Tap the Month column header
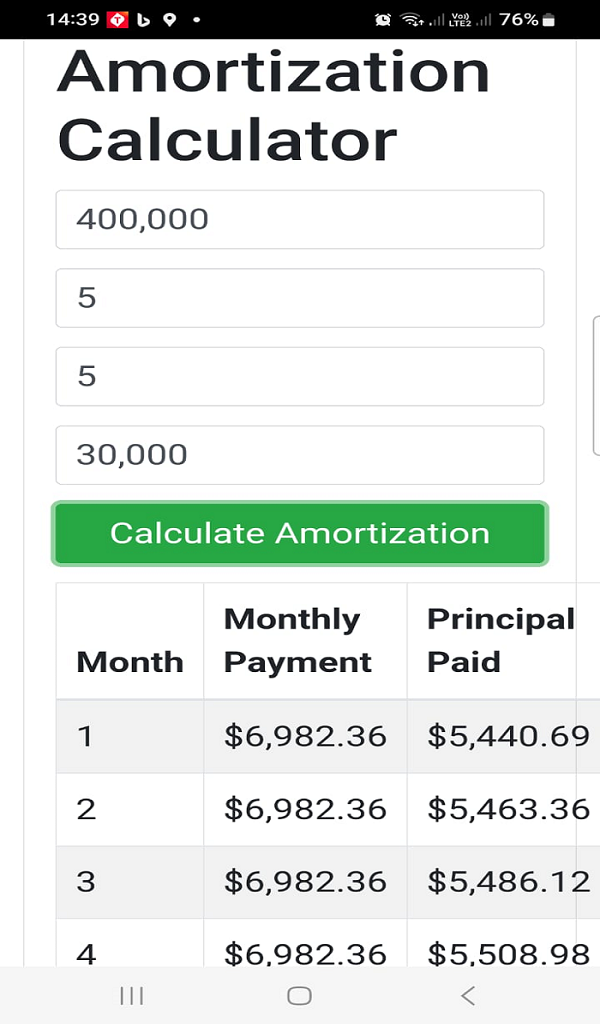 (129, 662)
